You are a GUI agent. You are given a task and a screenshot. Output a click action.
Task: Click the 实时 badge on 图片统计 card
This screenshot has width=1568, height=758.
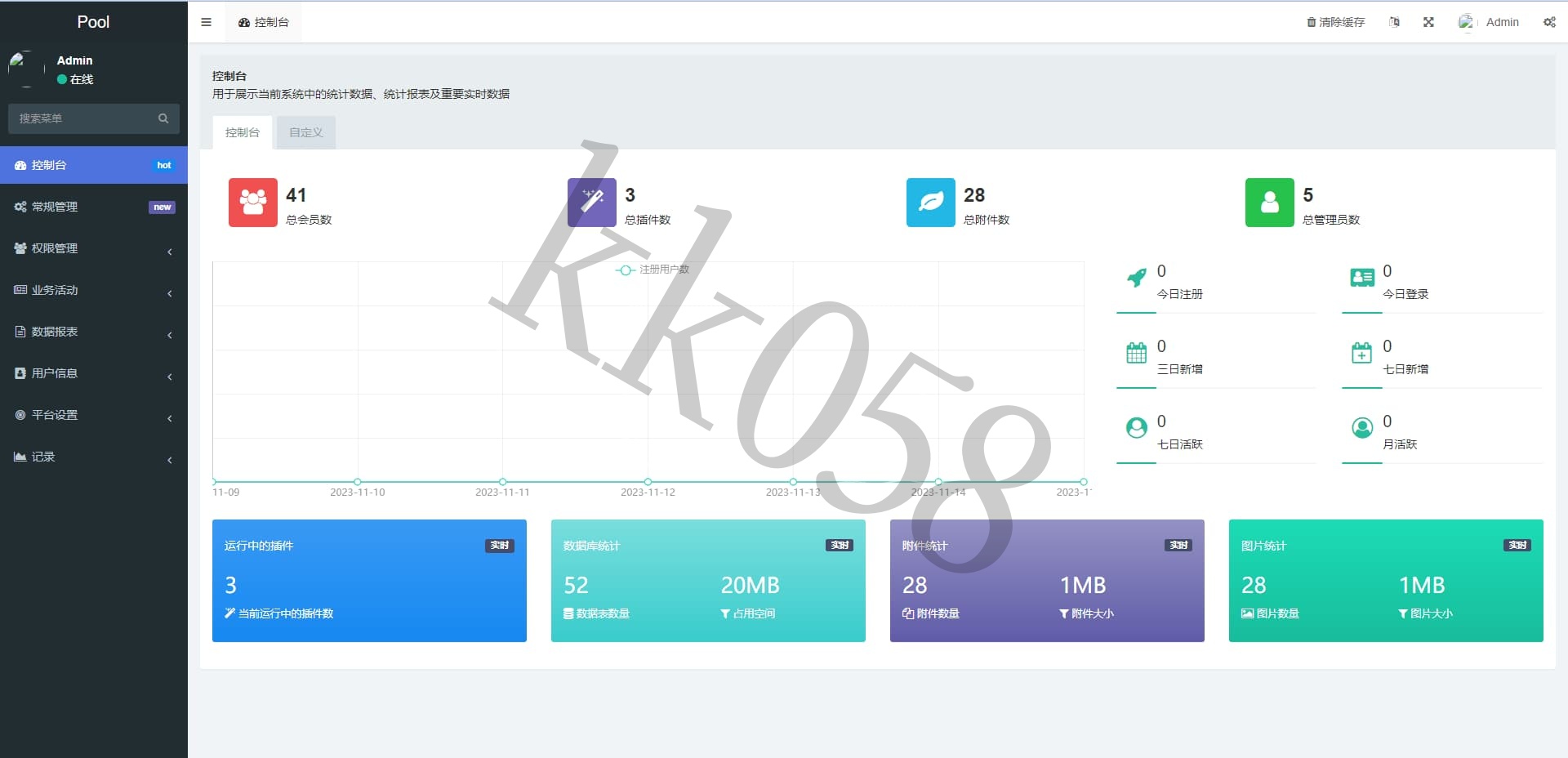click(1517, 545)
